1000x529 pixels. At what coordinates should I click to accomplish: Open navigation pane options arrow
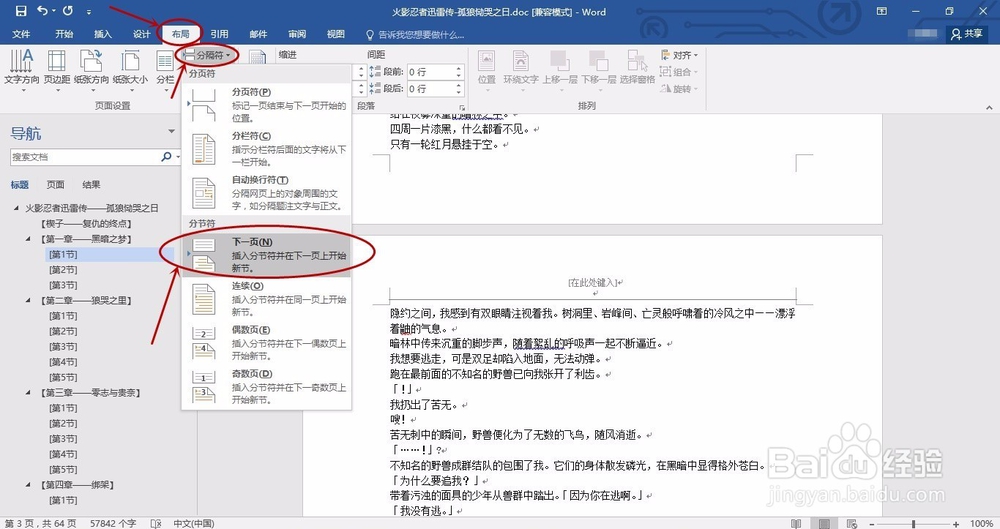(x=171, y=131)
